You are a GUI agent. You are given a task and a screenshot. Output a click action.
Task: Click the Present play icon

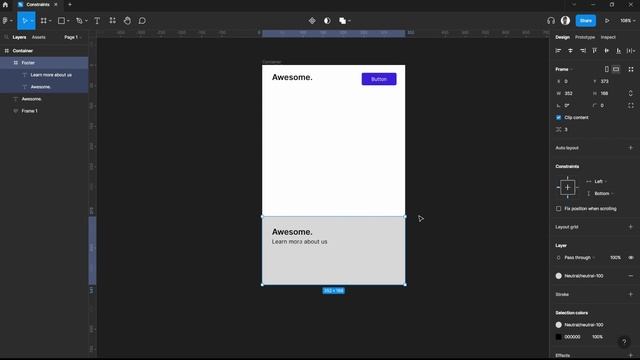tap(607, 20)
